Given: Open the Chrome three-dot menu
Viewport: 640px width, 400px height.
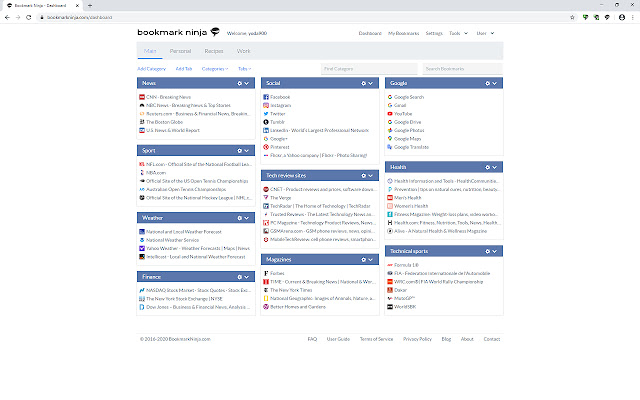Looking at the screenshot, I should pos(633,17).
